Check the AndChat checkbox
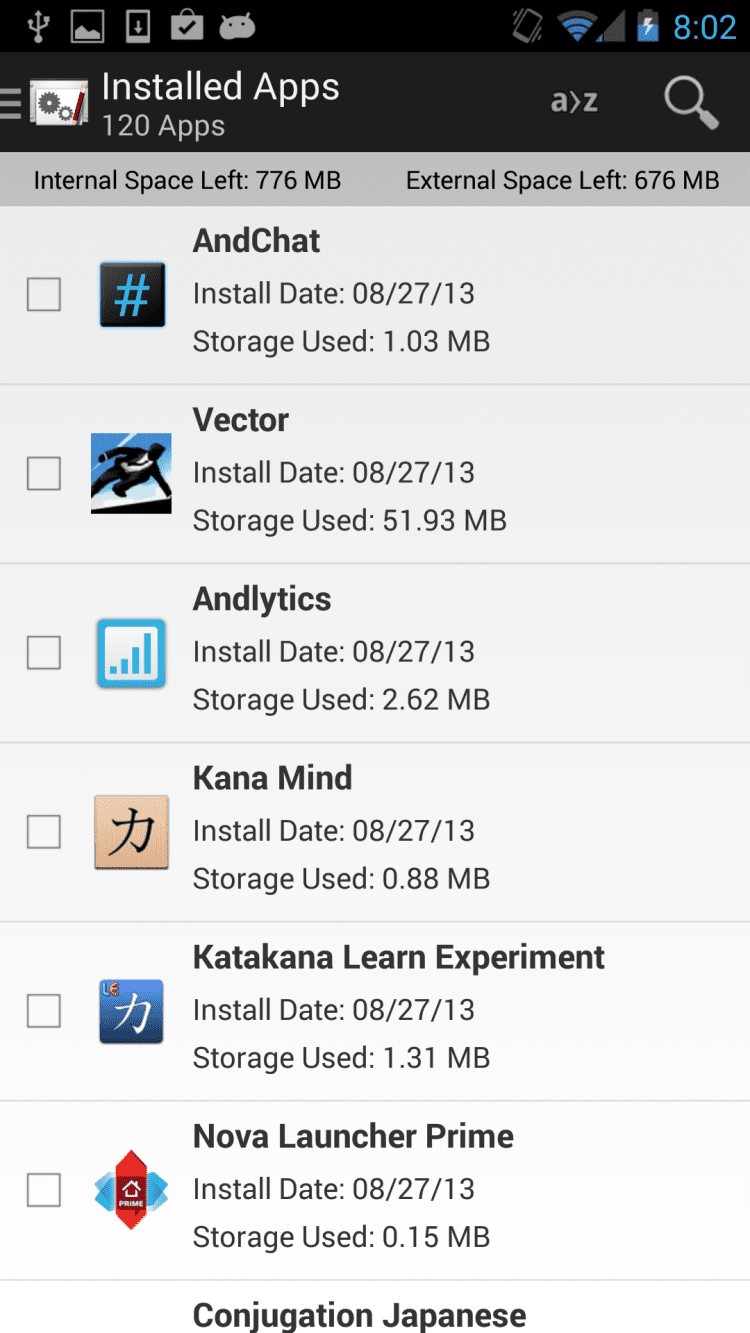The width and height of the screenshot is (750, 1333). tap(44, 295)
